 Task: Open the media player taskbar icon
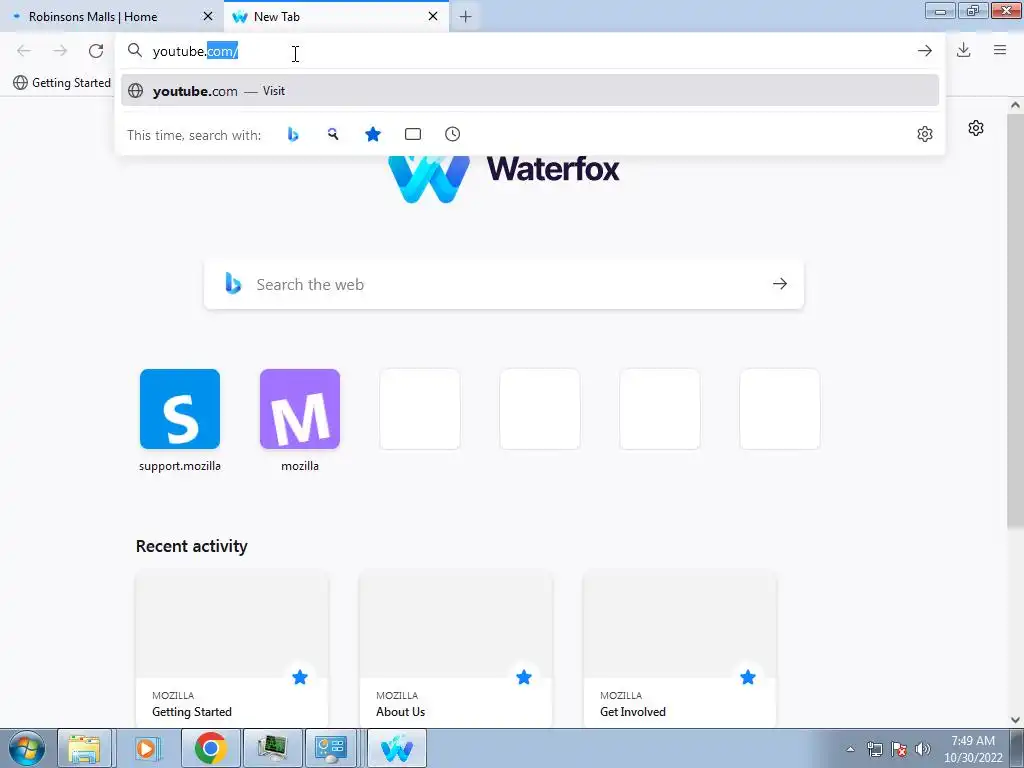147,748
